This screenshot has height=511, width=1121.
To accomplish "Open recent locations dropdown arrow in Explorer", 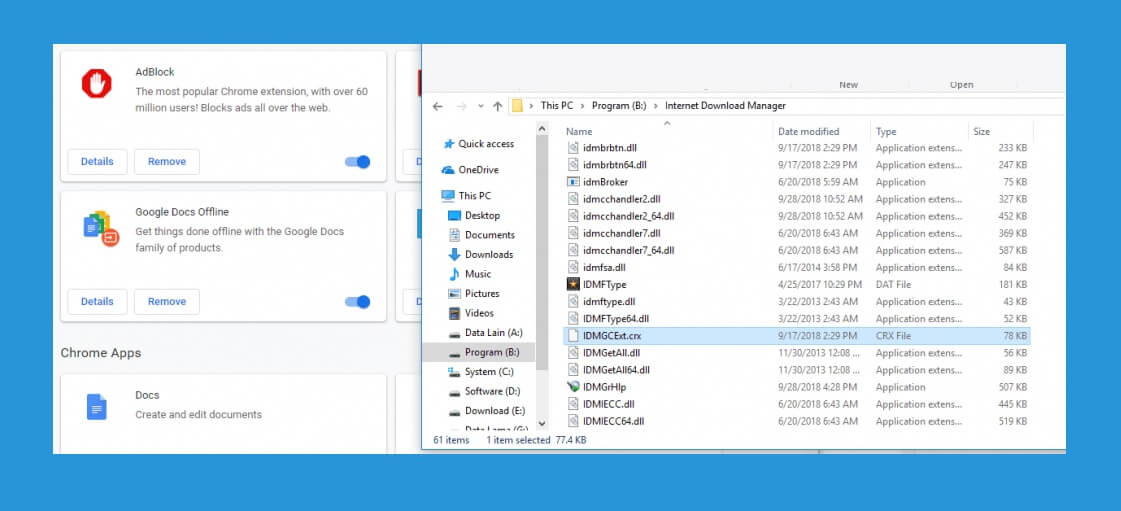I will [480, 106].
